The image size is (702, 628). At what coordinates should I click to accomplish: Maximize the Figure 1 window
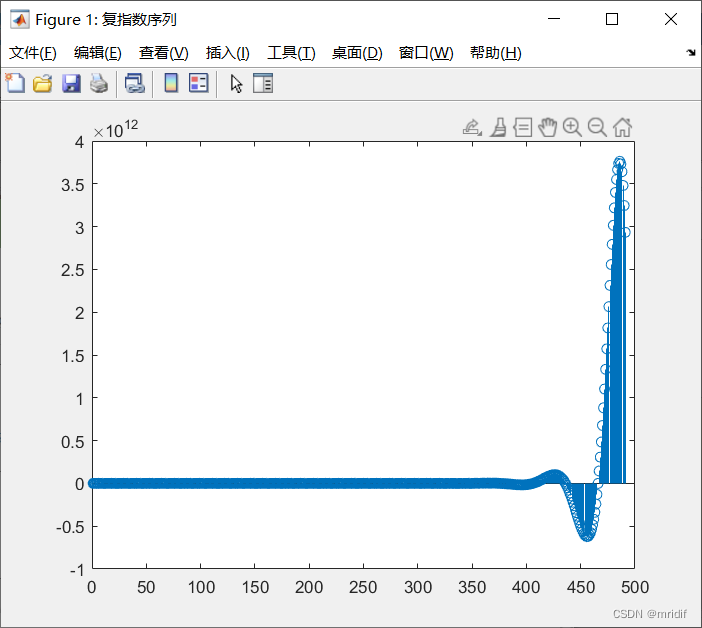[x=612, y=19]
